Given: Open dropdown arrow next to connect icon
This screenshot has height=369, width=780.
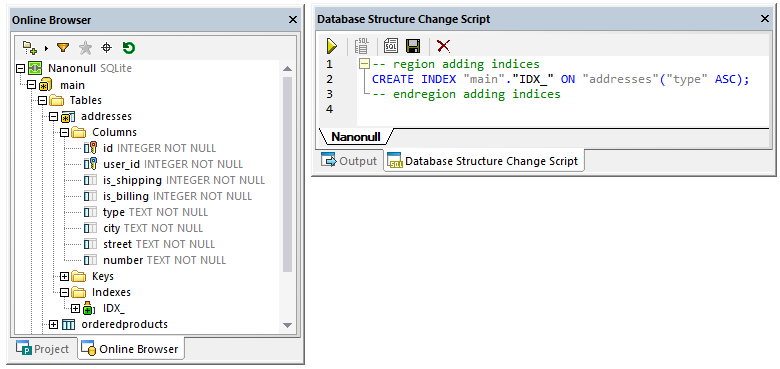Looking at the screenshot, I should 47,48.
